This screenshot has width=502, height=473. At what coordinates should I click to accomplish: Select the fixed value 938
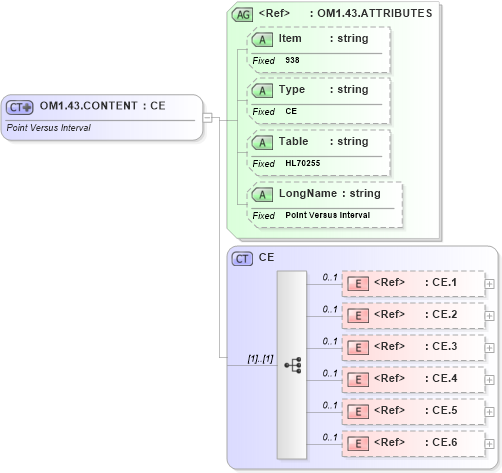coord(292,60)
